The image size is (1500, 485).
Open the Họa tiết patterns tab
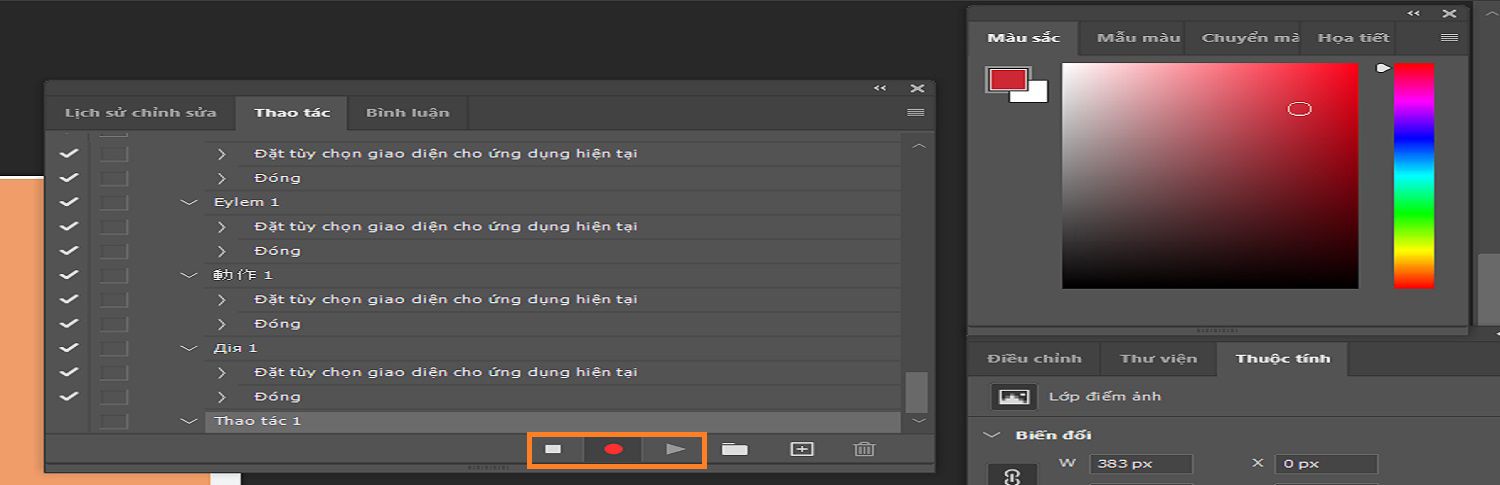pyautogui.click(x=1353, y=38)
